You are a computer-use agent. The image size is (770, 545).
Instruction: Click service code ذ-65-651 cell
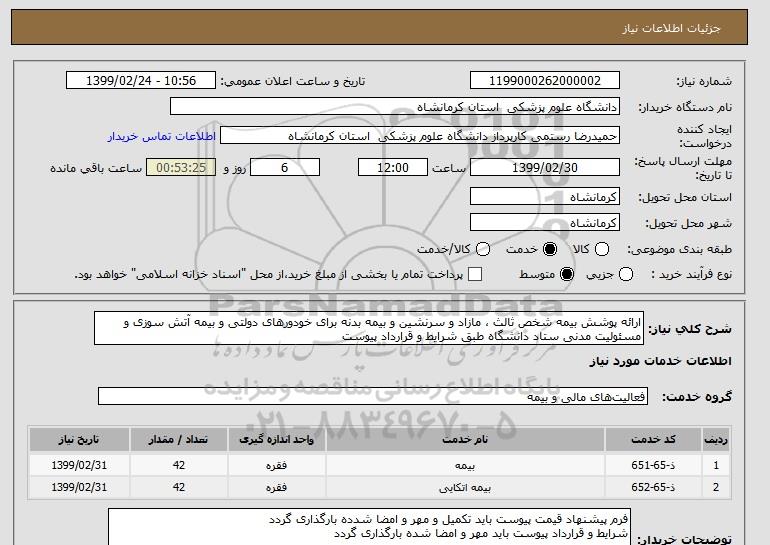(x=653, y=465)
